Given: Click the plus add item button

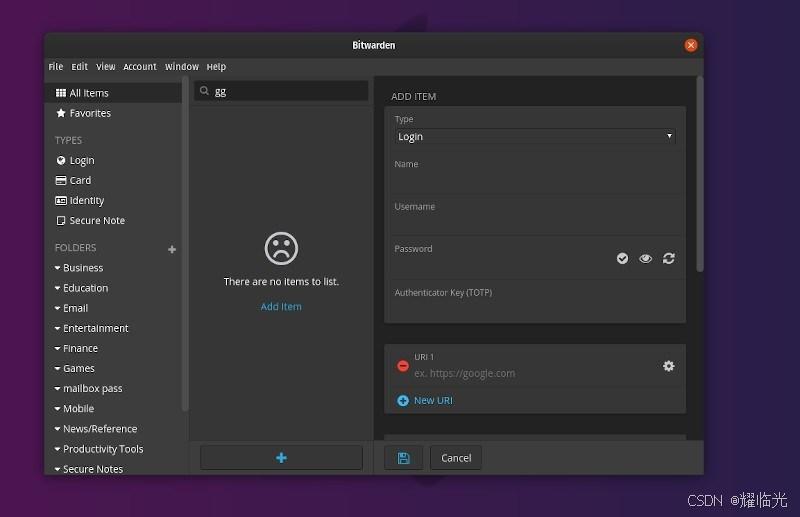Looking at the screenshot, I should coord(281,457).
